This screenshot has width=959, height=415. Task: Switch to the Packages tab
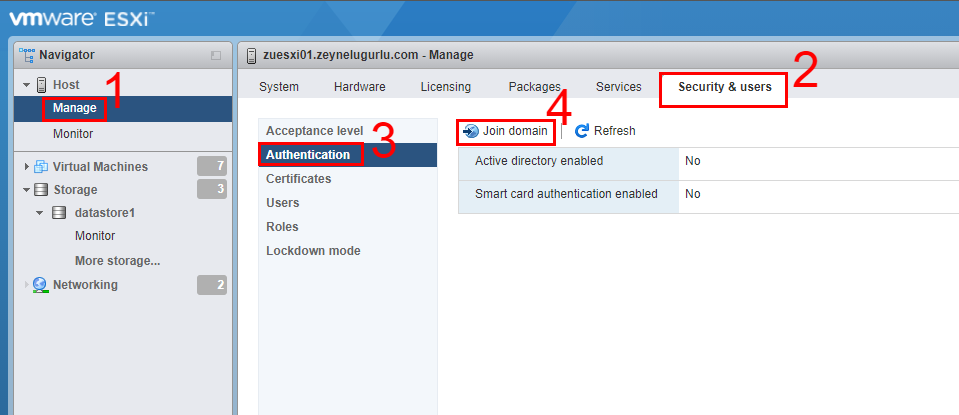coord(535,87)
